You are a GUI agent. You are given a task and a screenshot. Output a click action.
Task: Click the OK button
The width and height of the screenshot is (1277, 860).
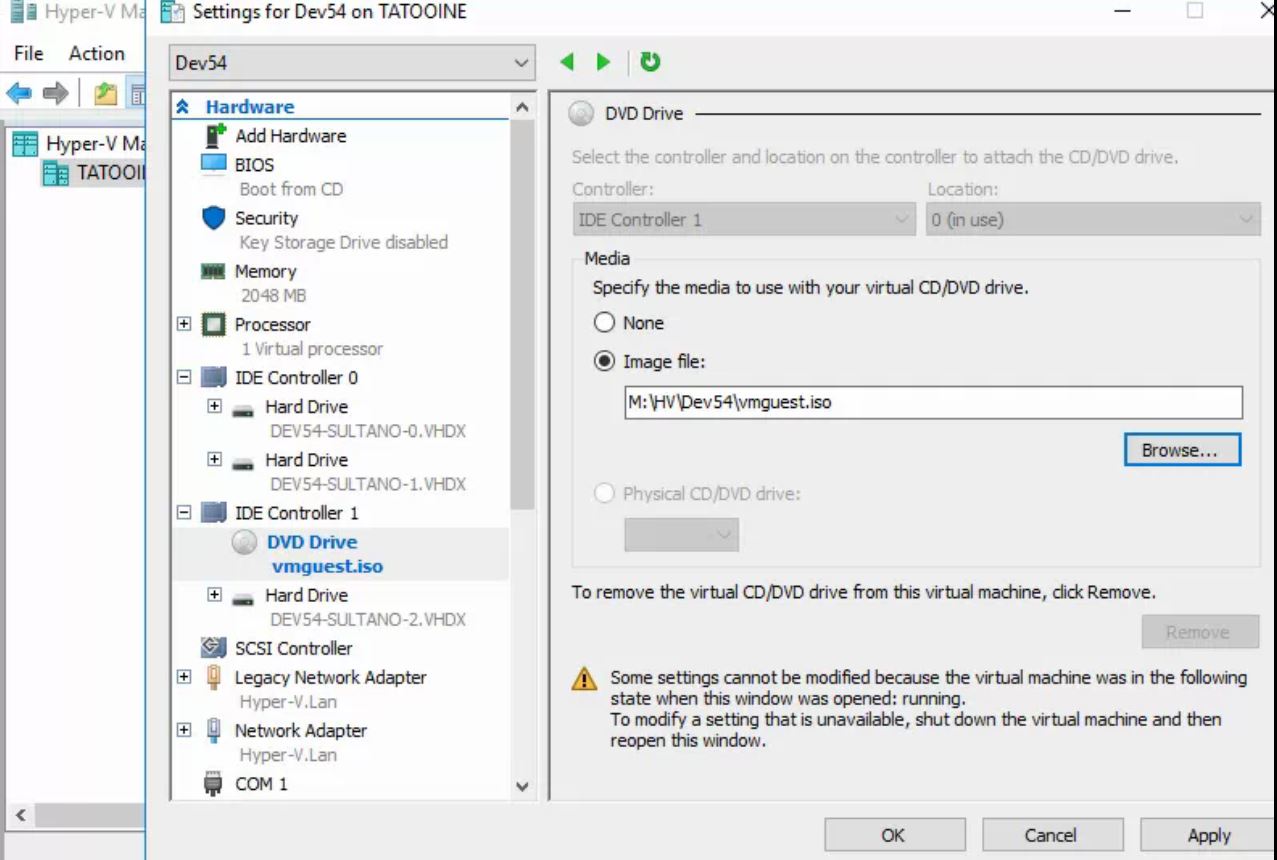click(x=894, y=836)
